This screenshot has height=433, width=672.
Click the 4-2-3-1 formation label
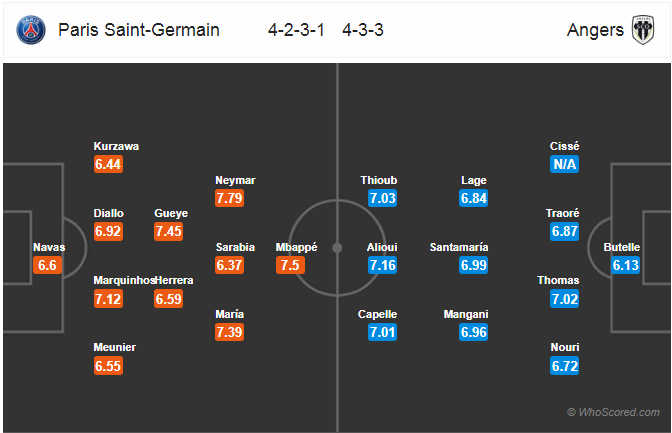click(x=296, y=30)
